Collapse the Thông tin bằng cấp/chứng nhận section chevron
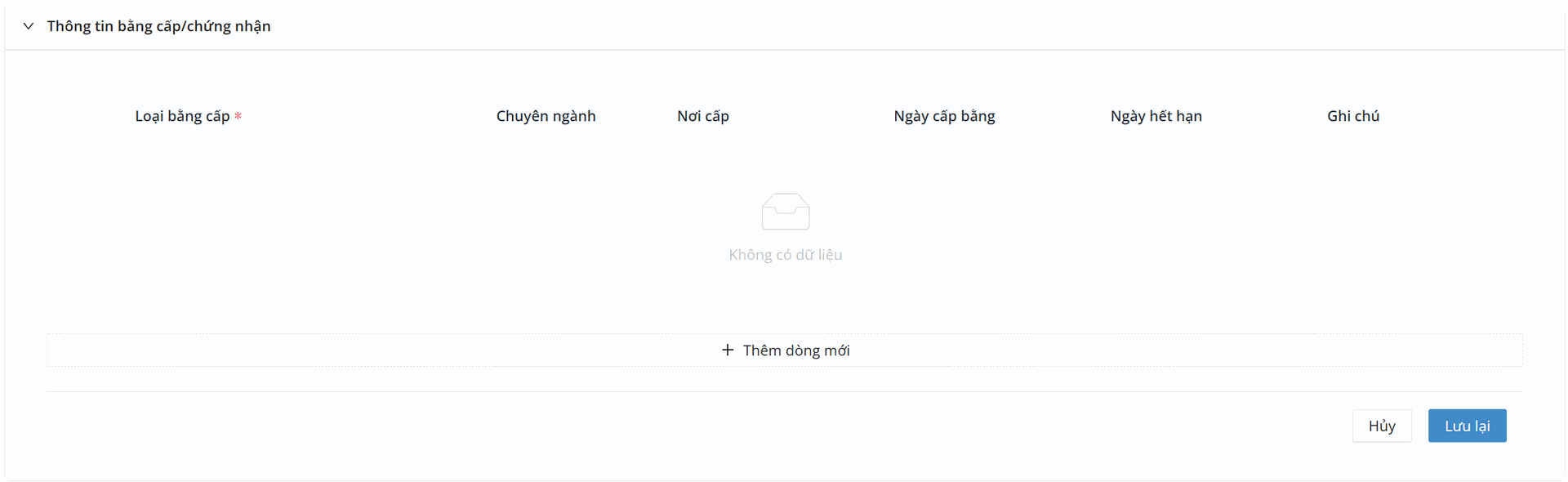This screenshot has width=1568, height=482. (29, 26)
